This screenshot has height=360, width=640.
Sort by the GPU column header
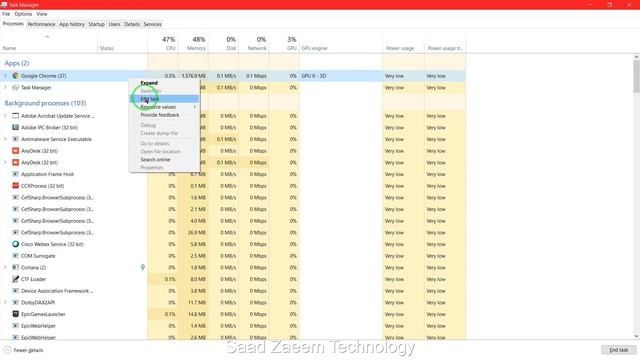point(284,43)
